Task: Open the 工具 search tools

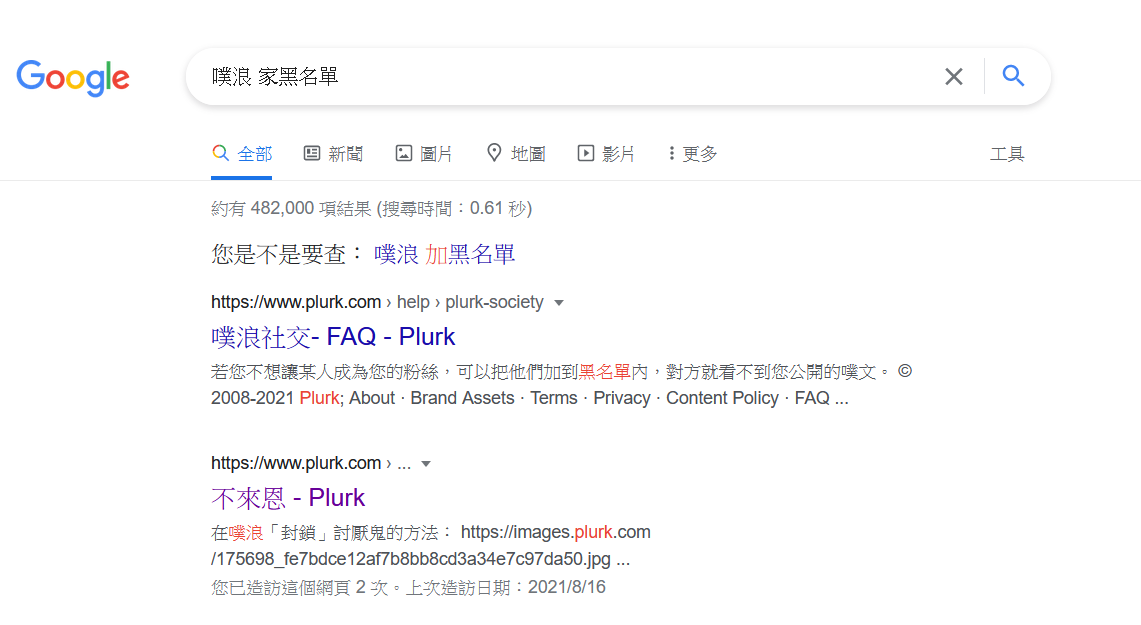Action: pos(1007,154)
